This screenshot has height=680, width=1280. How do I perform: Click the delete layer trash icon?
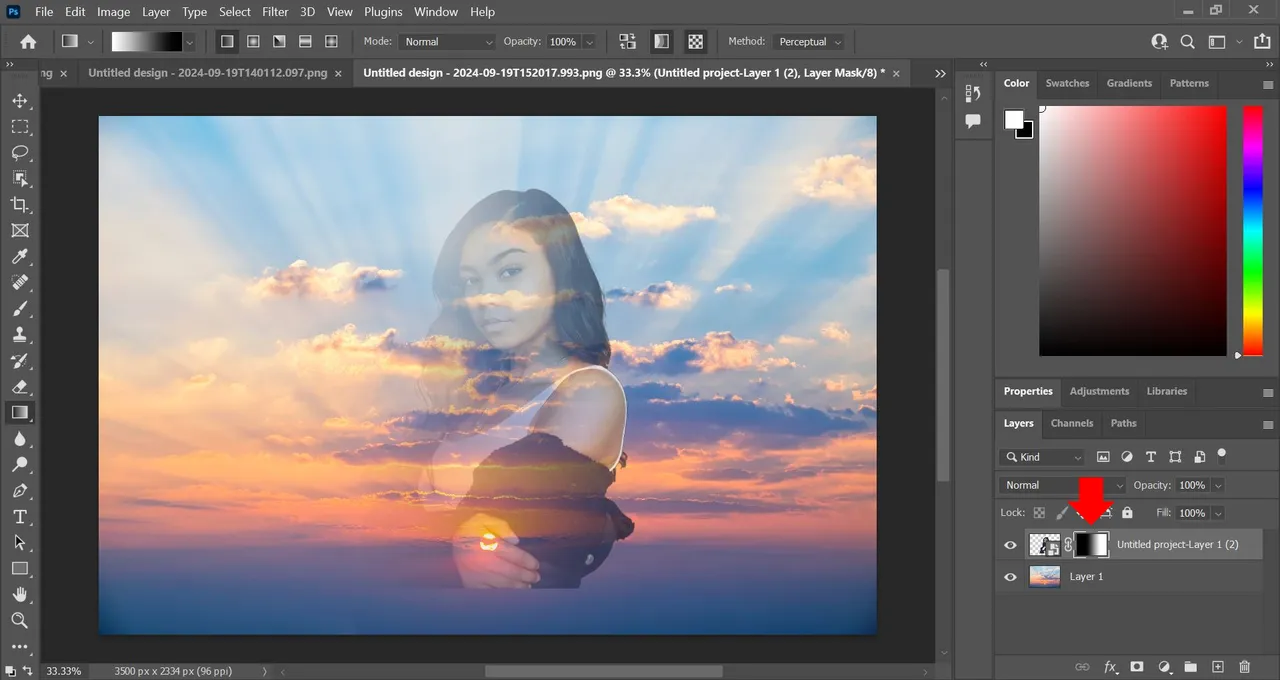point(1244,666)
